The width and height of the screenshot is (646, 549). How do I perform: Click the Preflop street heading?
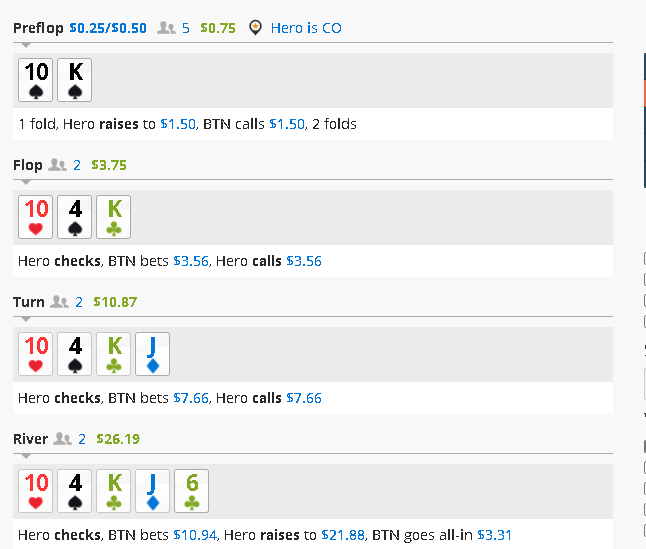point(38,28)
